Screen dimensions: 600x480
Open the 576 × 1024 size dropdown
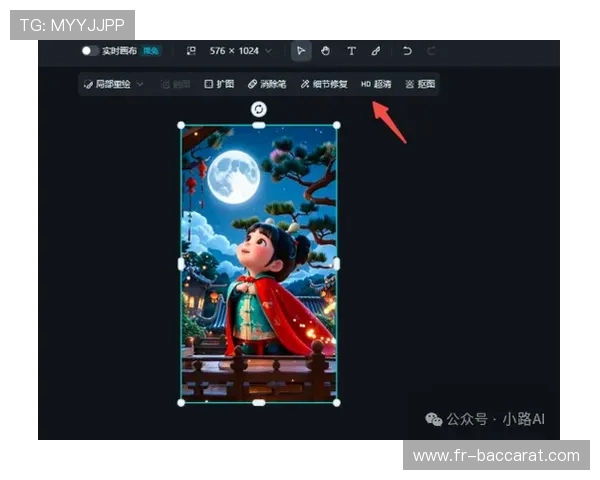click(240, 51)
